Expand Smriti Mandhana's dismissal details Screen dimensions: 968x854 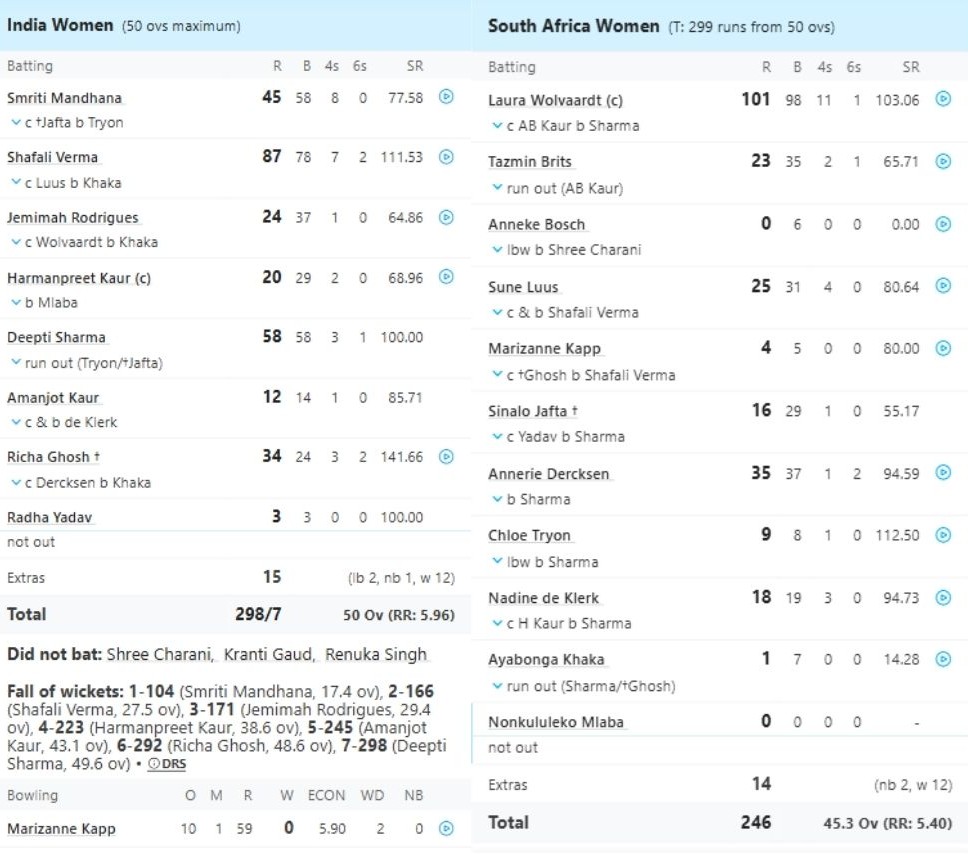[x=15, y=123]
